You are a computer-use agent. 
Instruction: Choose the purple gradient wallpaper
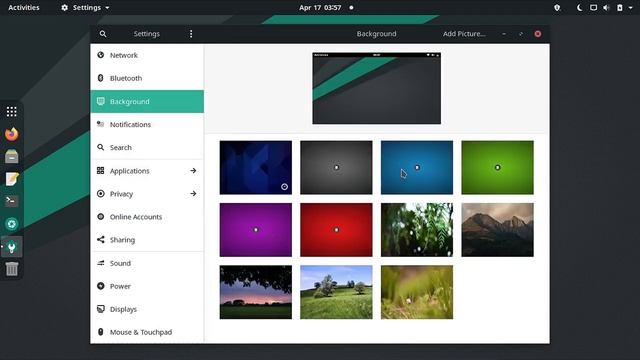tap(256, 230)
